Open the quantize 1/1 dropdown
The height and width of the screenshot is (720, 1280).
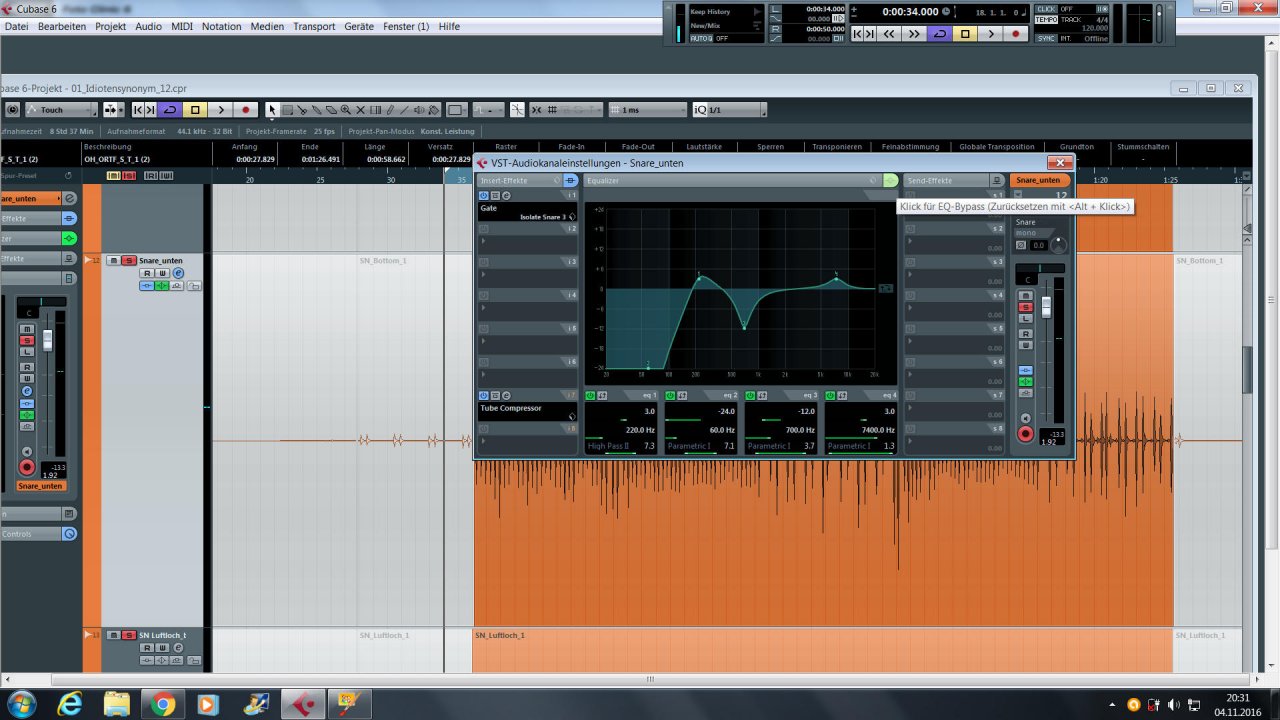coord(727,110)
